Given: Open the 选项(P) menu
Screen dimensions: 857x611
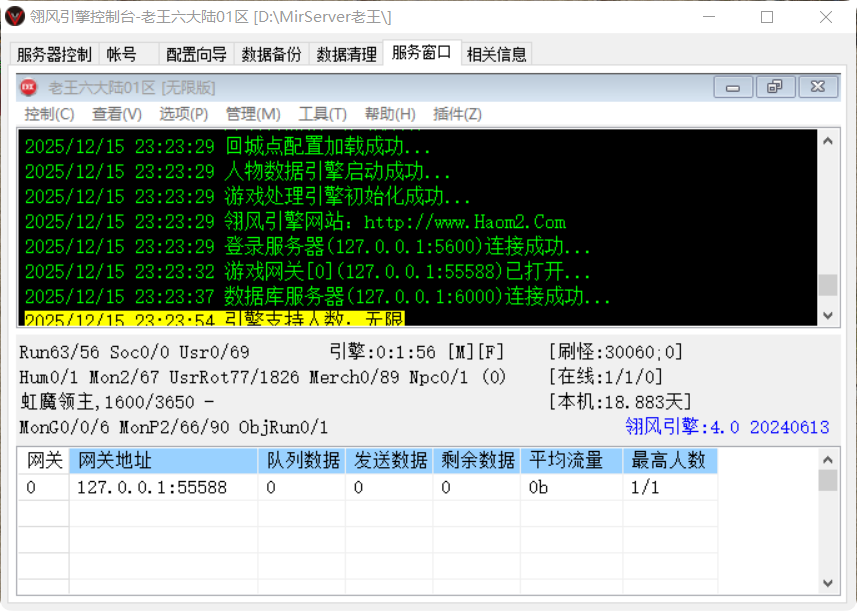Looking at the screenshot, I should (182, 113).
